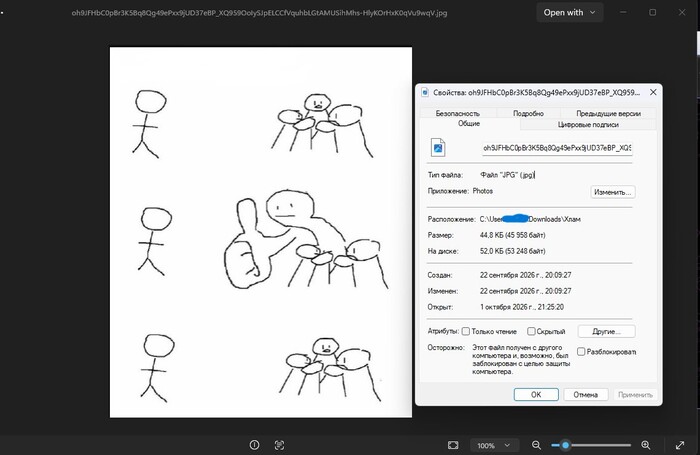Click the Файл "JPG" (.jpg) type text
700x455 pixels.
point(507,175)
